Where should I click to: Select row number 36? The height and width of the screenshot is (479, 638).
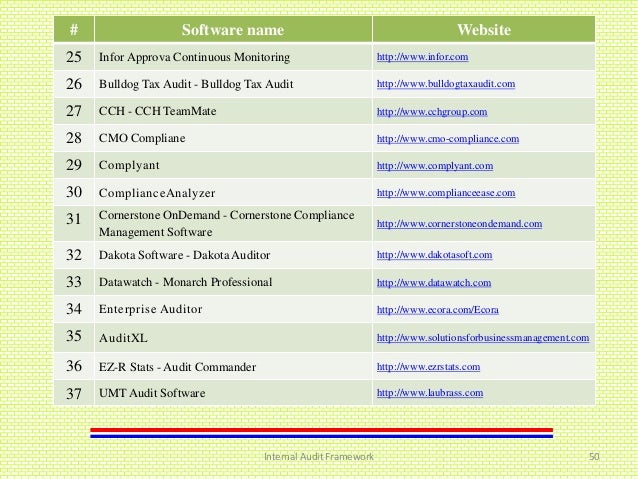point(74,366)
